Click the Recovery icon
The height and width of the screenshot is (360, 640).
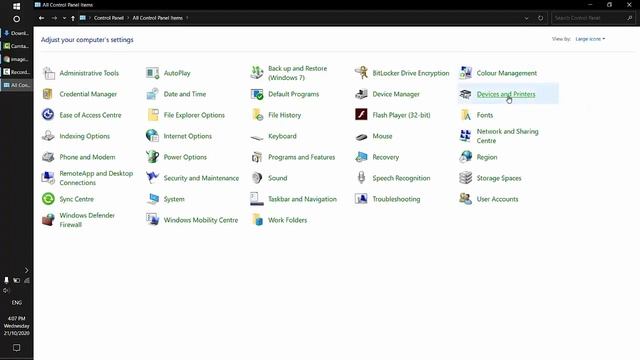coord(361,157)
